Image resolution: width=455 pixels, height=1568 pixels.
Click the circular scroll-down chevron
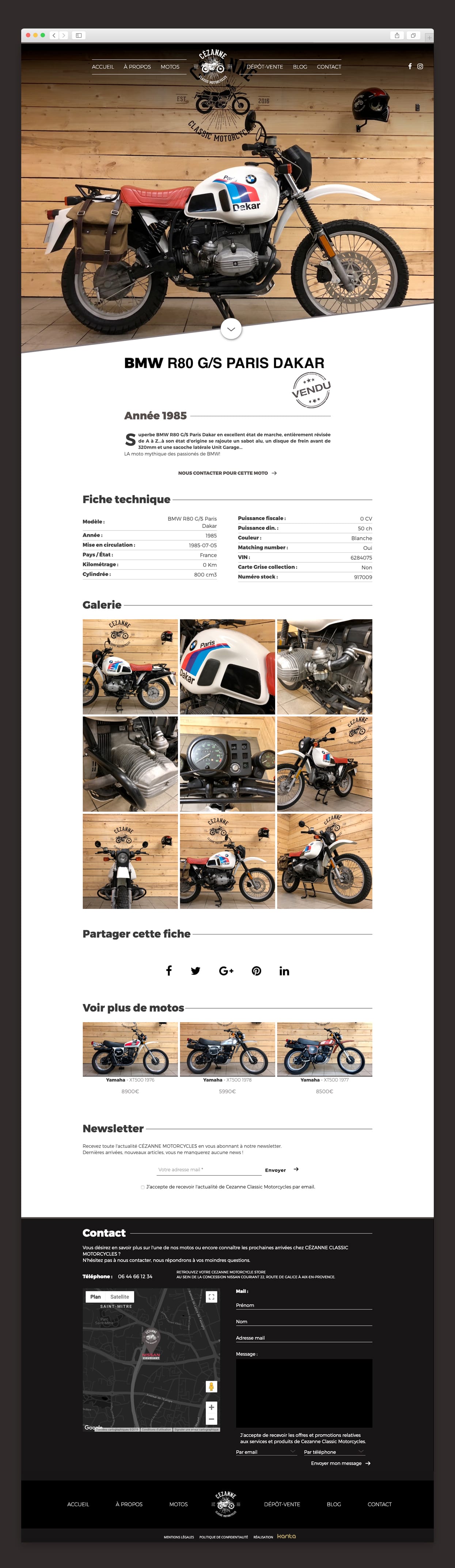click(231, 329)
